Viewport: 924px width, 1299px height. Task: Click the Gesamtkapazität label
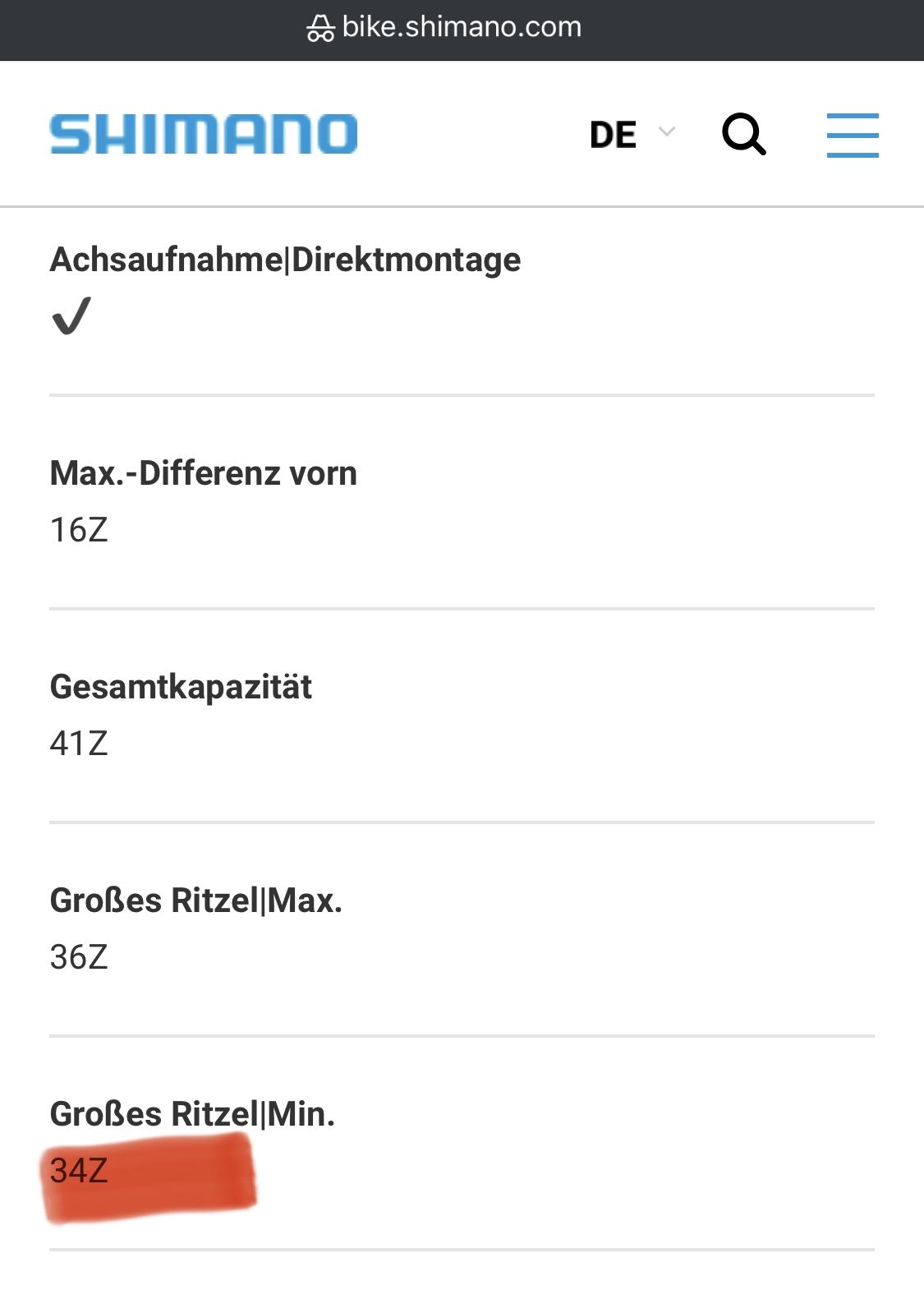181,687
